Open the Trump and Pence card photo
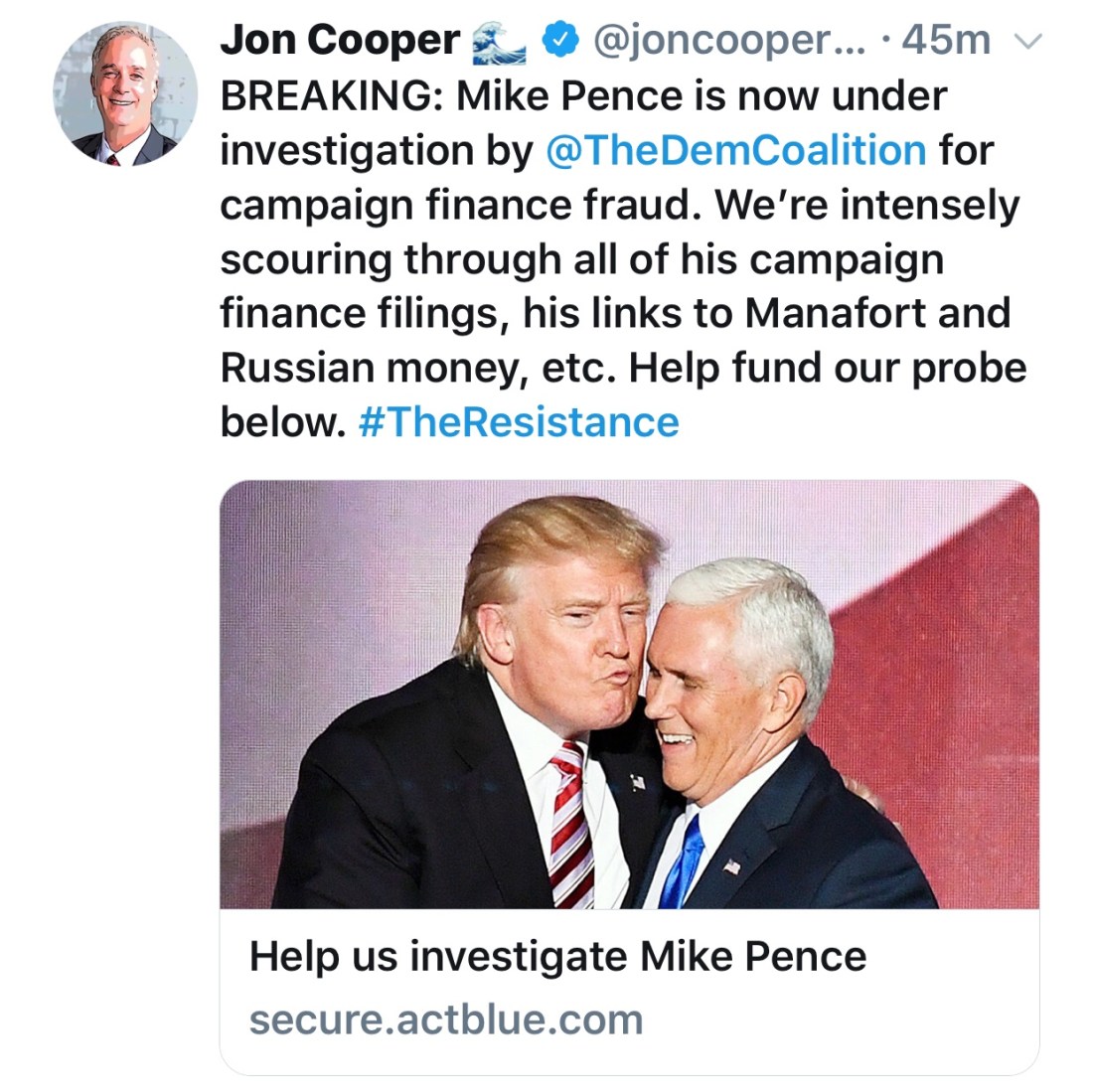The image size is (1093, 1092). 629,694
